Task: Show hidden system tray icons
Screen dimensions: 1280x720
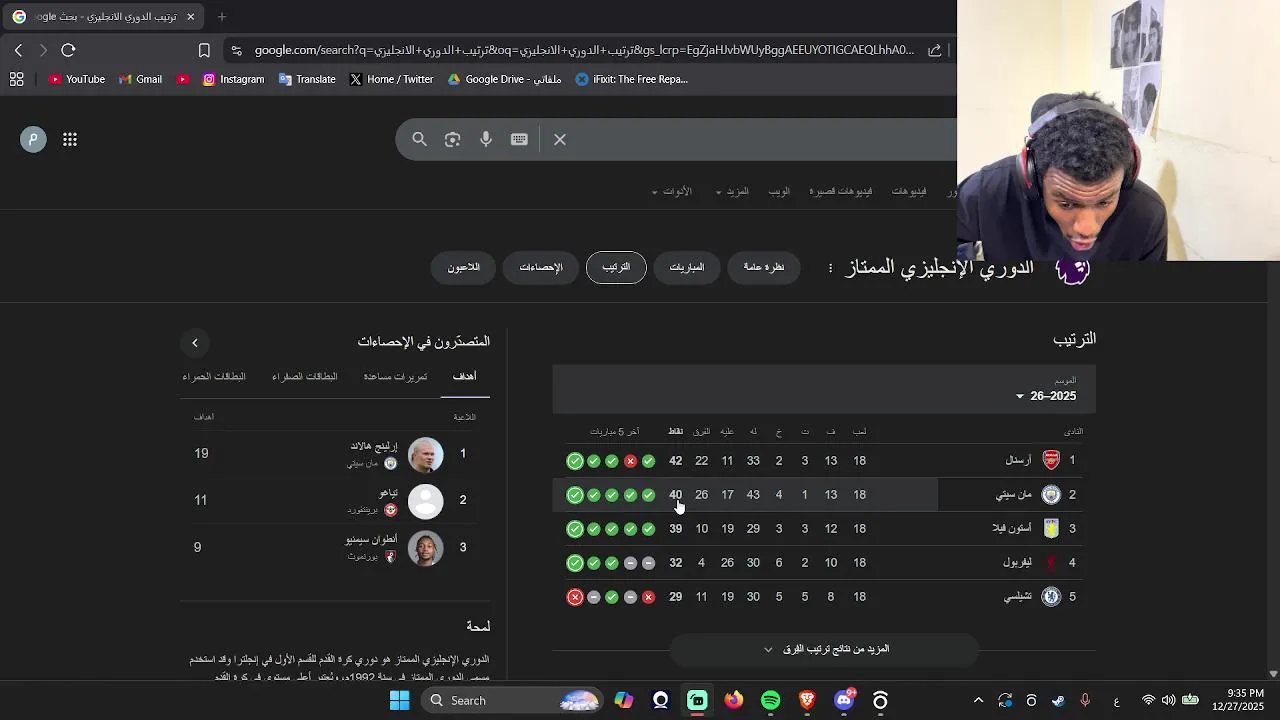Action: click(x=979, y=701)
